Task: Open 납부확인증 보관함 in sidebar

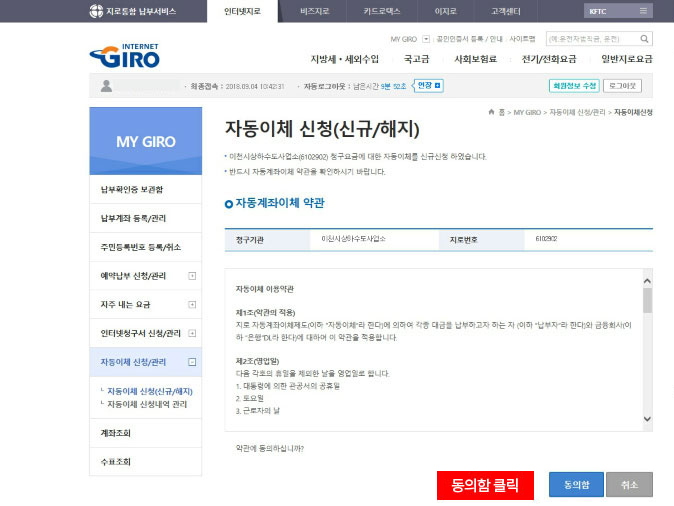Action: click(145, 190)
